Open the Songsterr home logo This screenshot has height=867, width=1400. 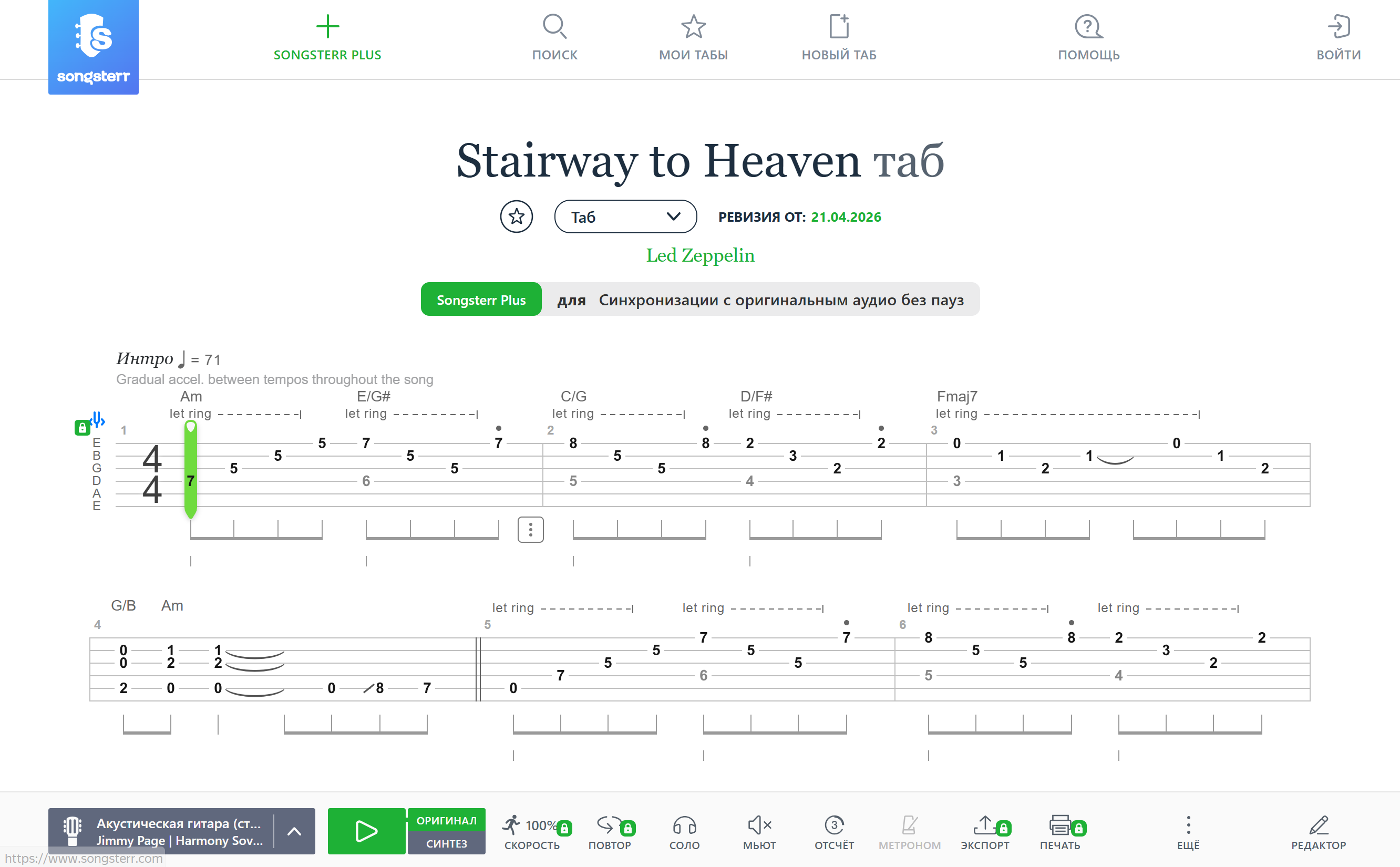(94, 47)
